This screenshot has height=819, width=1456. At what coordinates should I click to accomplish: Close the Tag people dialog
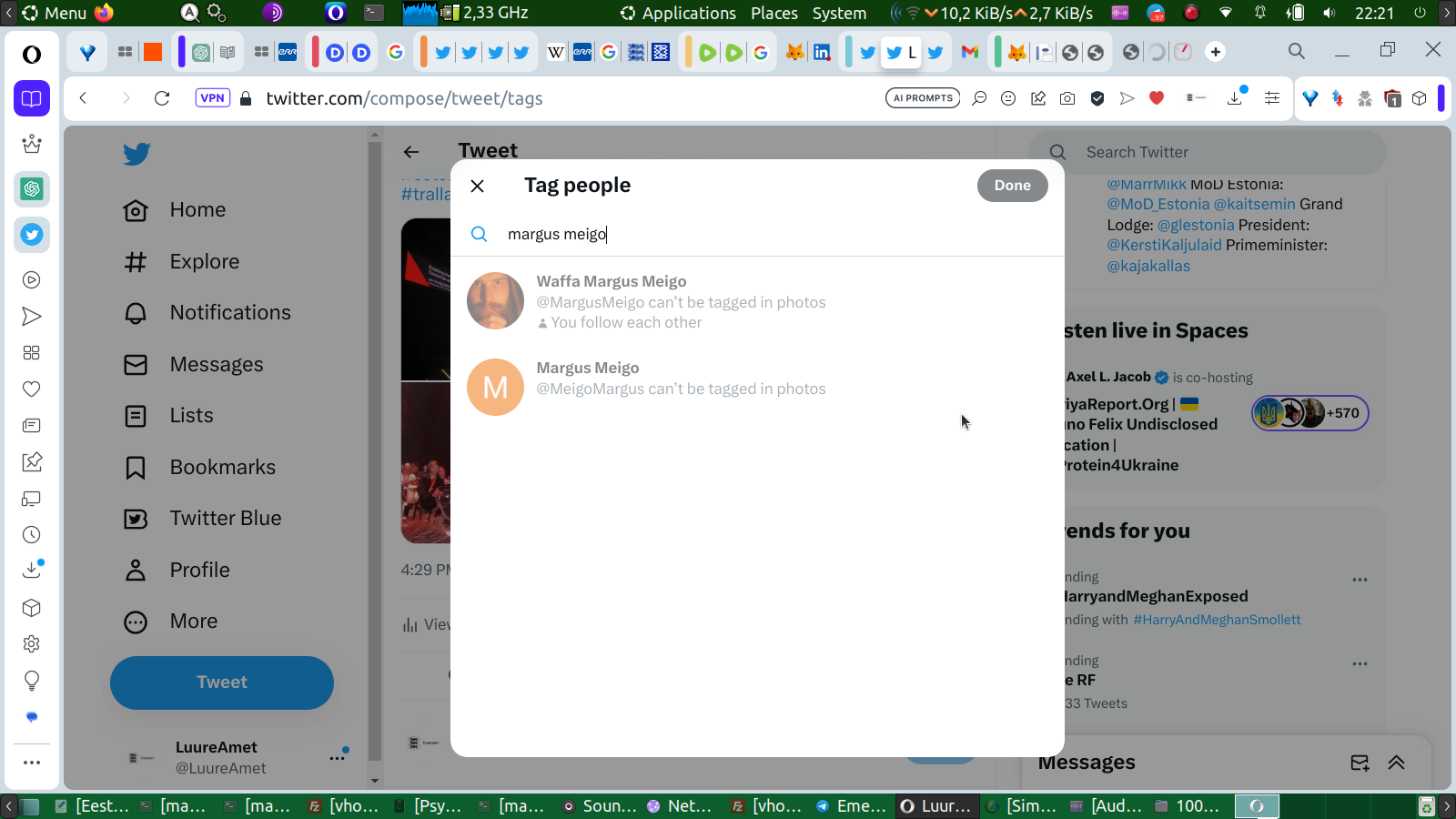[477, 186]
